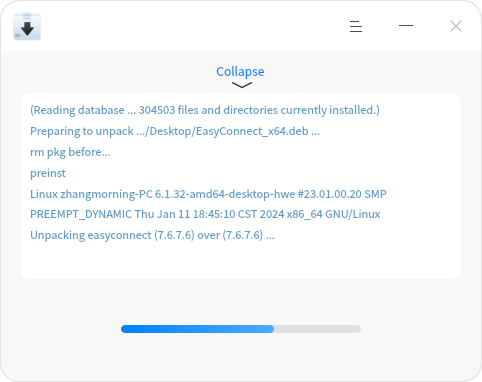Click the PREEMPT_DYNAMIC log line
Screen dimensions: 482x382
click(205, 214)
